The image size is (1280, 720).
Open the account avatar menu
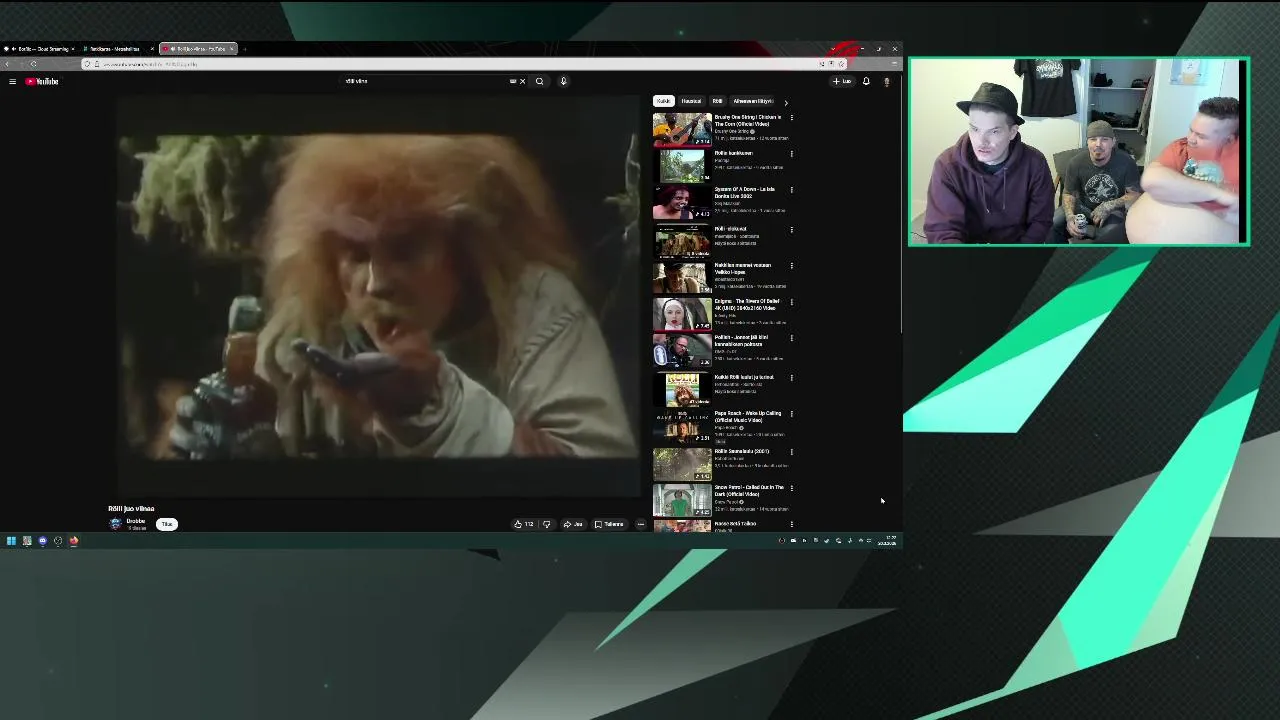click(886, 81)
